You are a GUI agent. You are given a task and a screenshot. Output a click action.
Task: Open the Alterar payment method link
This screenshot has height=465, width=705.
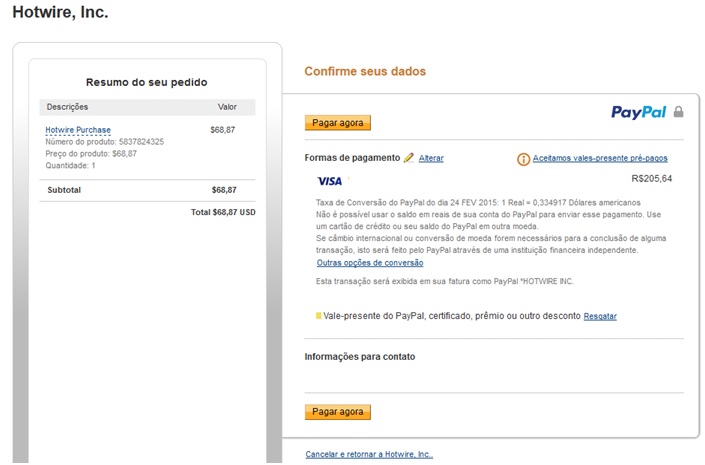[431, 158]
